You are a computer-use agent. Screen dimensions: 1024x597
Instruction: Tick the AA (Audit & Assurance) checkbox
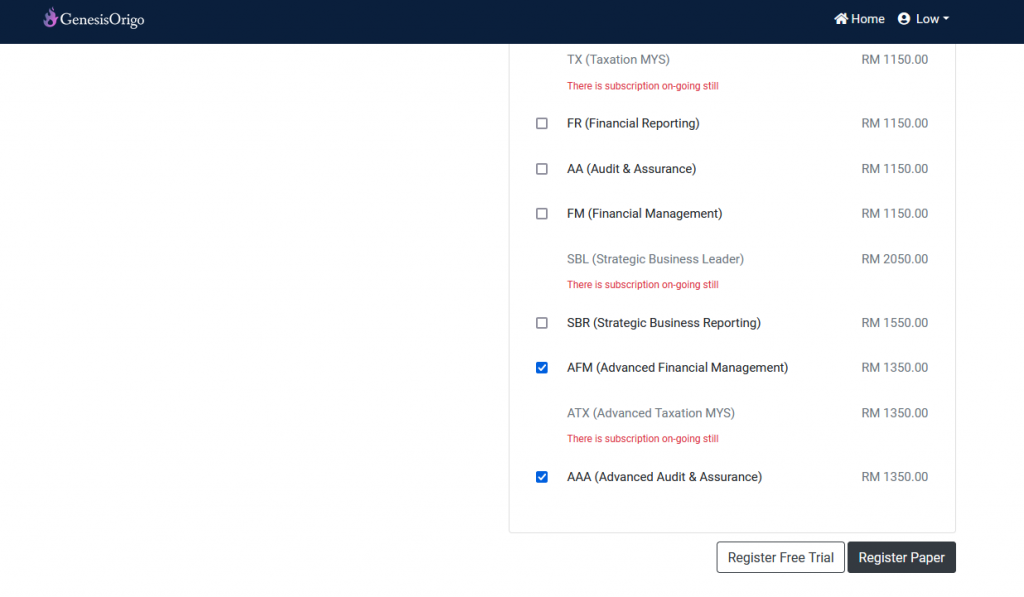(541, 169)
